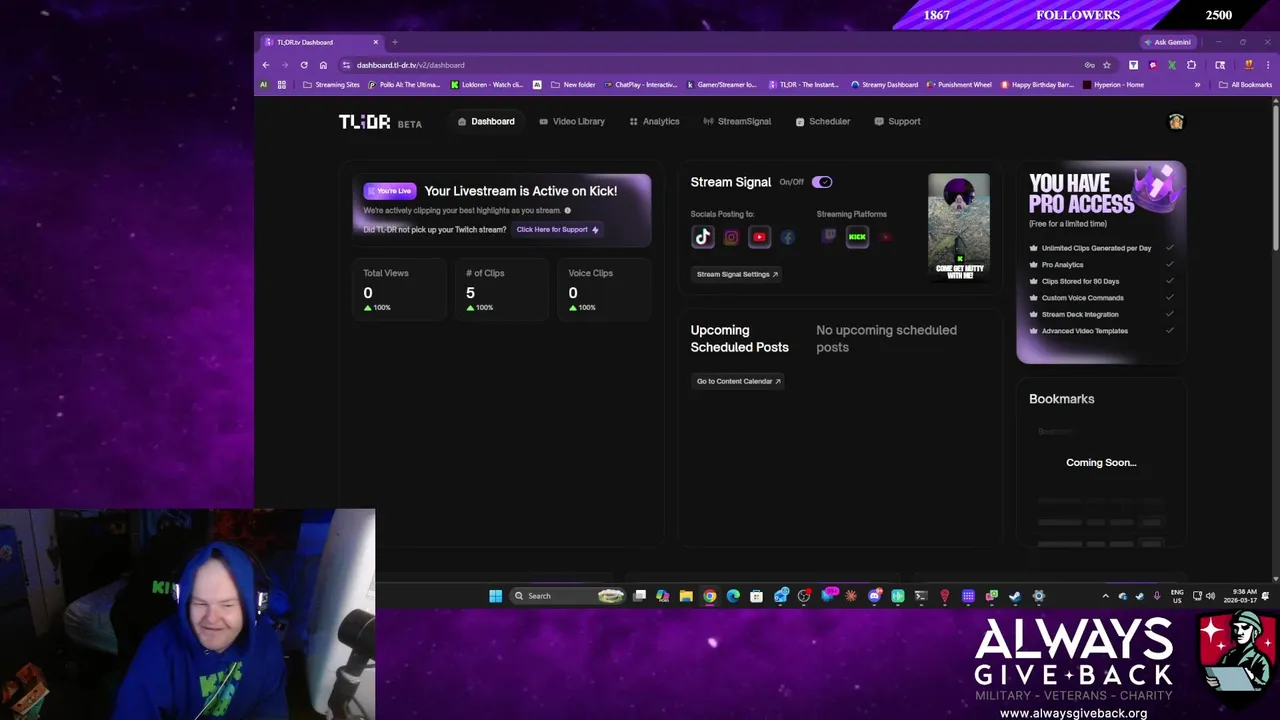Click the Voice Clips stat card
Image resolution: width=1280 pixels, height=720 pixels.
point(603,289)
